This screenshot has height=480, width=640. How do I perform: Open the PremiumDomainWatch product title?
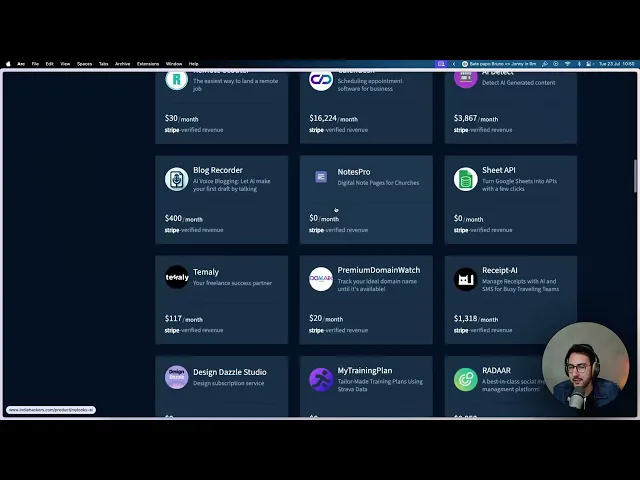click(378, 270)
